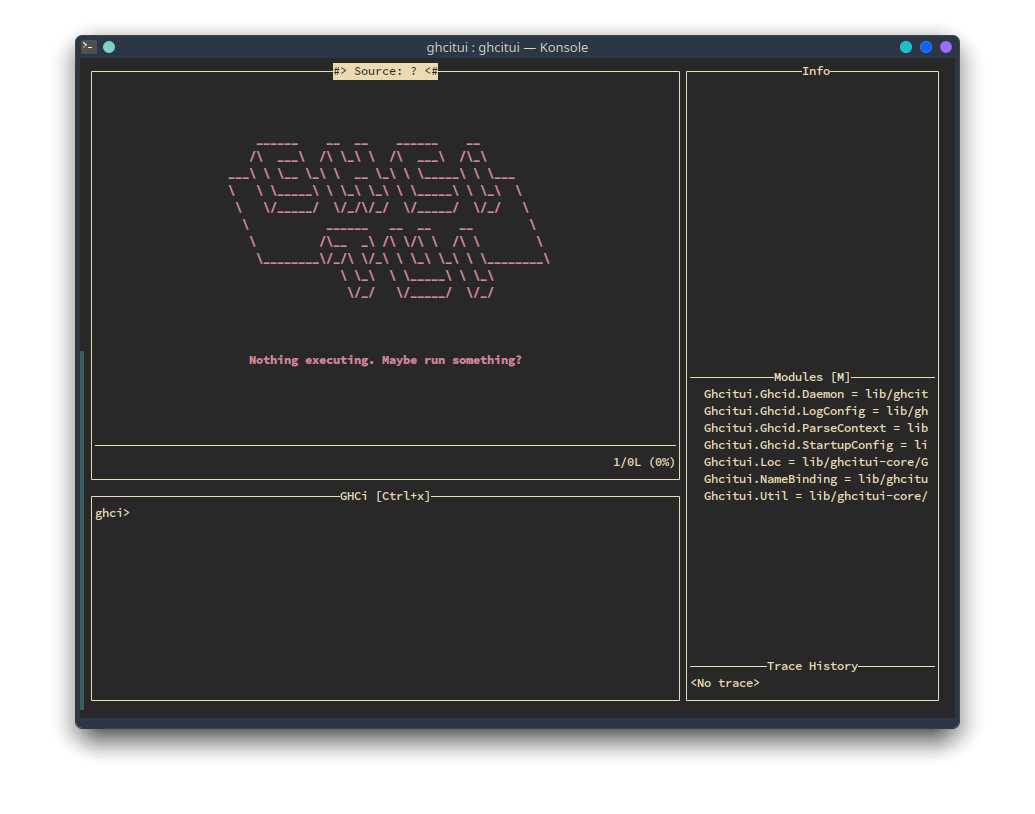Click the Konsole terminal icon in title bar
1035x814 pixels.
coord(89,47)
